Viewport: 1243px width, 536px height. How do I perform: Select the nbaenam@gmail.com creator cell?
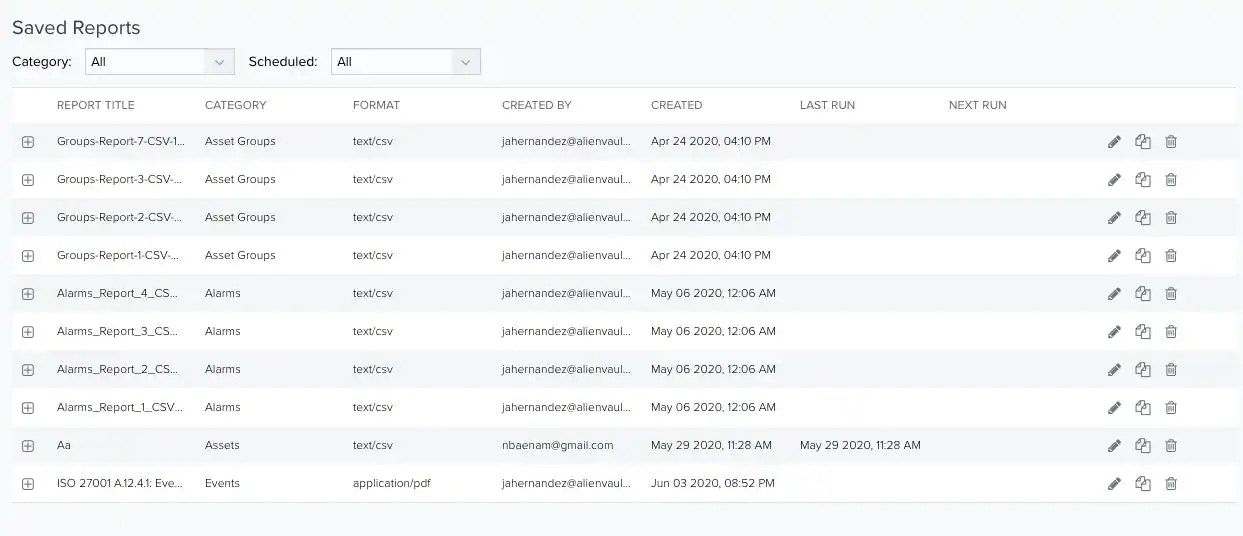pos(558,445)
